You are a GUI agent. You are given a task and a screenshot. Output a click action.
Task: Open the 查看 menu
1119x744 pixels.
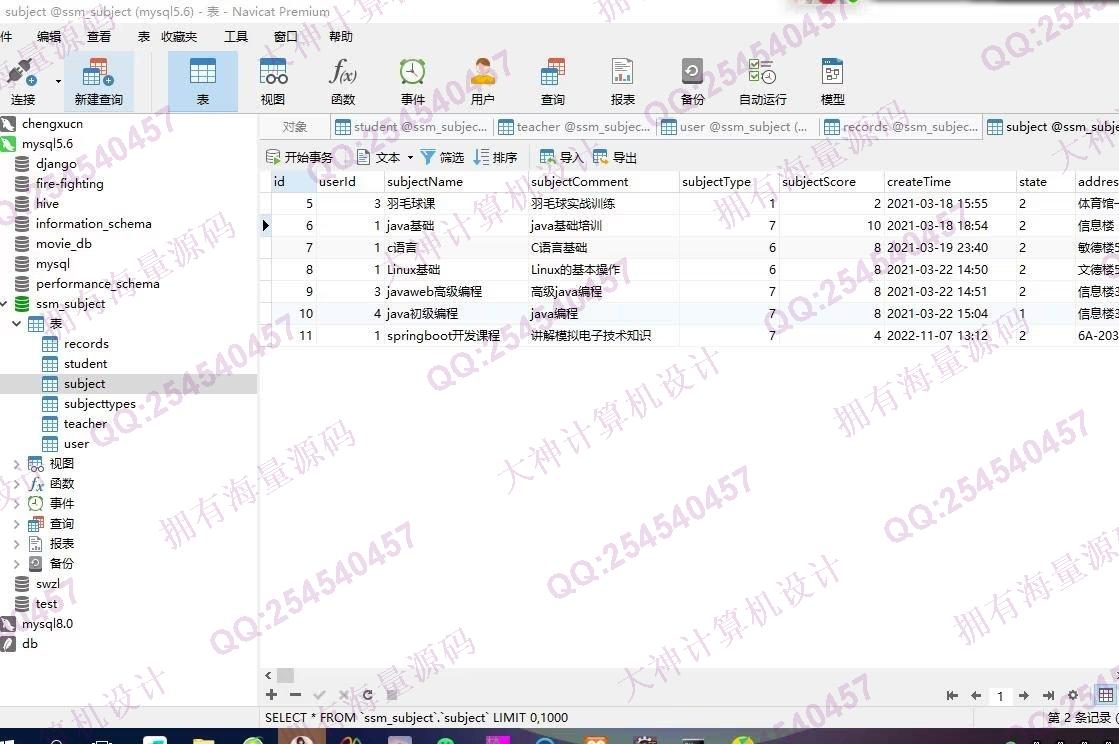pos(99,36)
